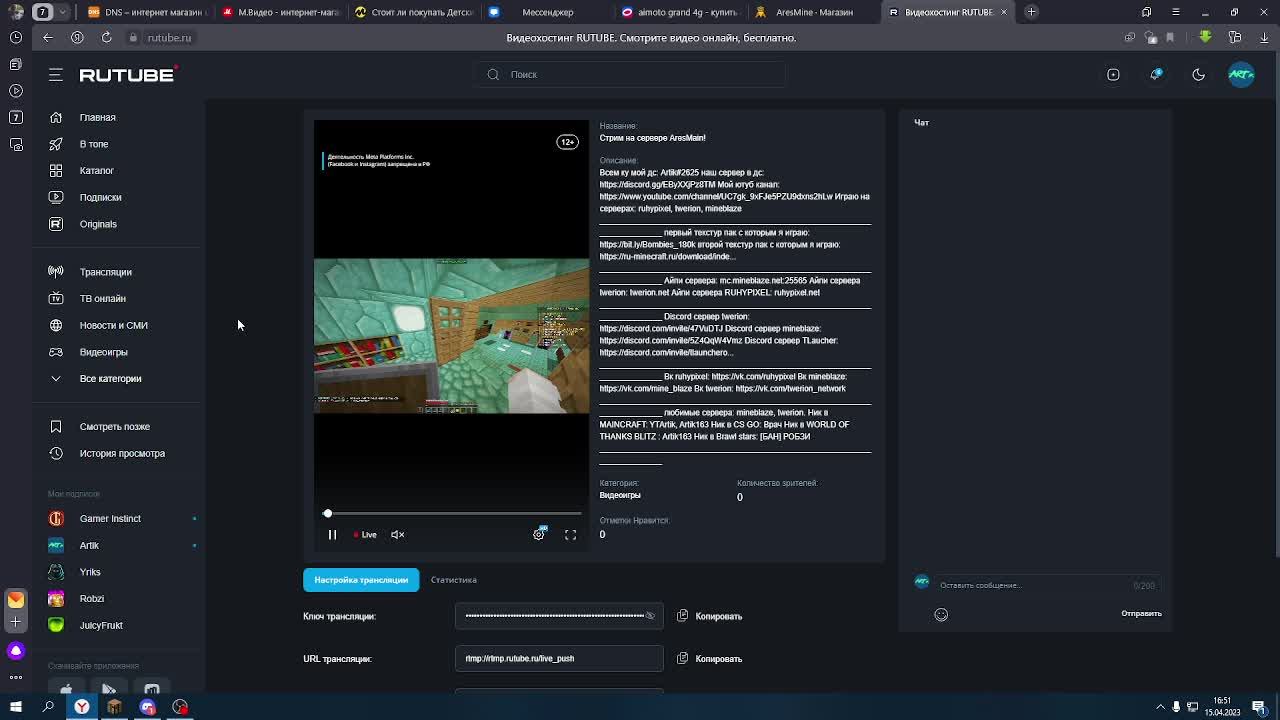Open Discord from the taskbar

(148, 707)
